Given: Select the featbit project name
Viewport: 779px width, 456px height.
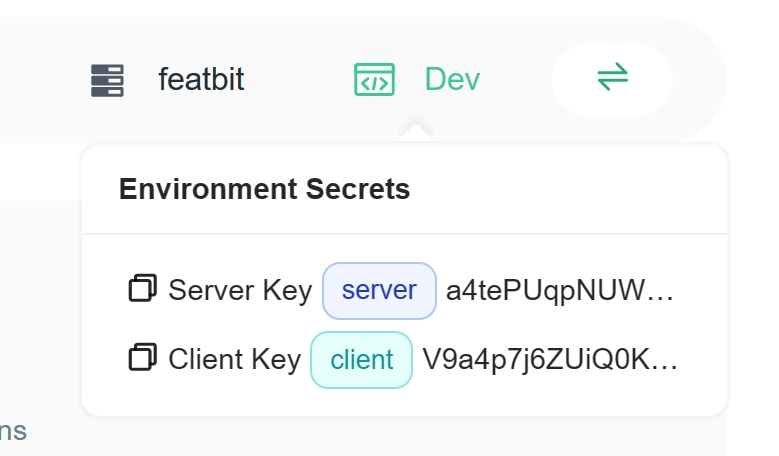Looking at the screenshot, I should [201, 80].
